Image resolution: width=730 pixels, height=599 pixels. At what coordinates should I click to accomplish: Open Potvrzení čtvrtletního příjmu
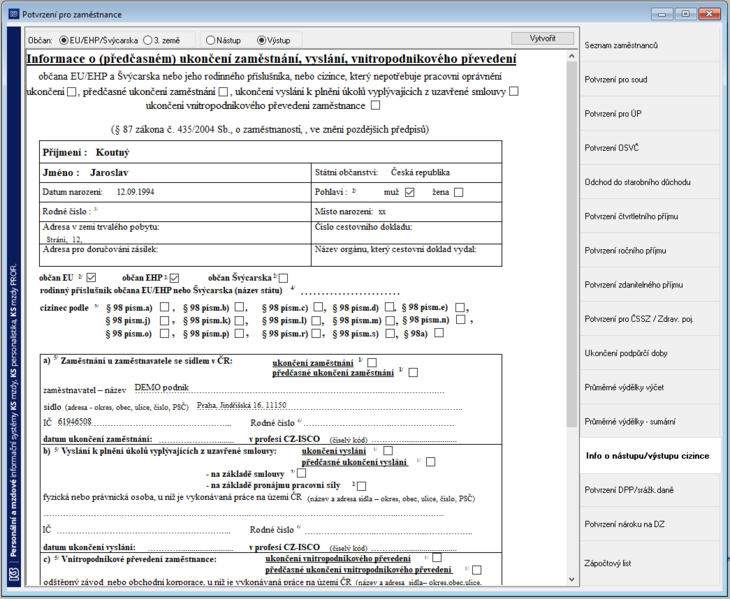650,216
